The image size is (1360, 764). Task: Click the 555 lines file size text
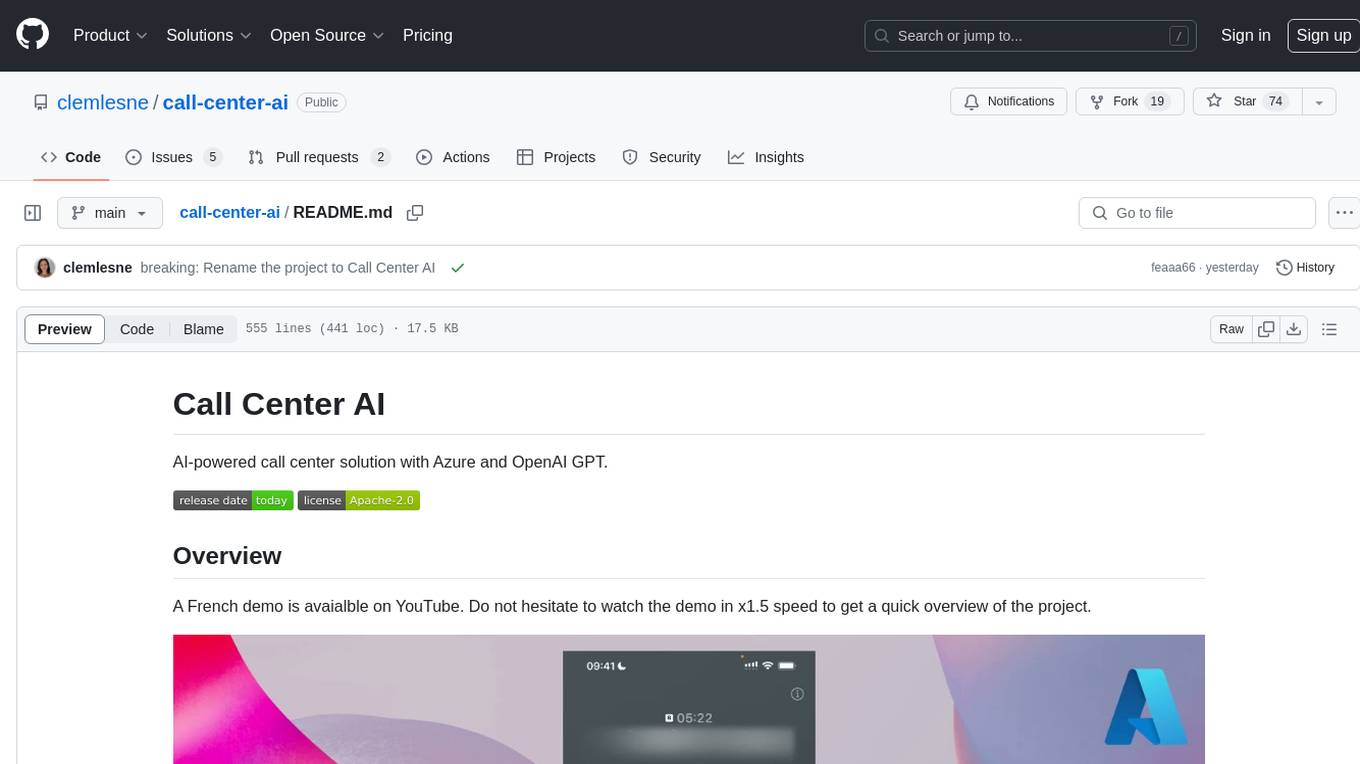coord(352,329)
